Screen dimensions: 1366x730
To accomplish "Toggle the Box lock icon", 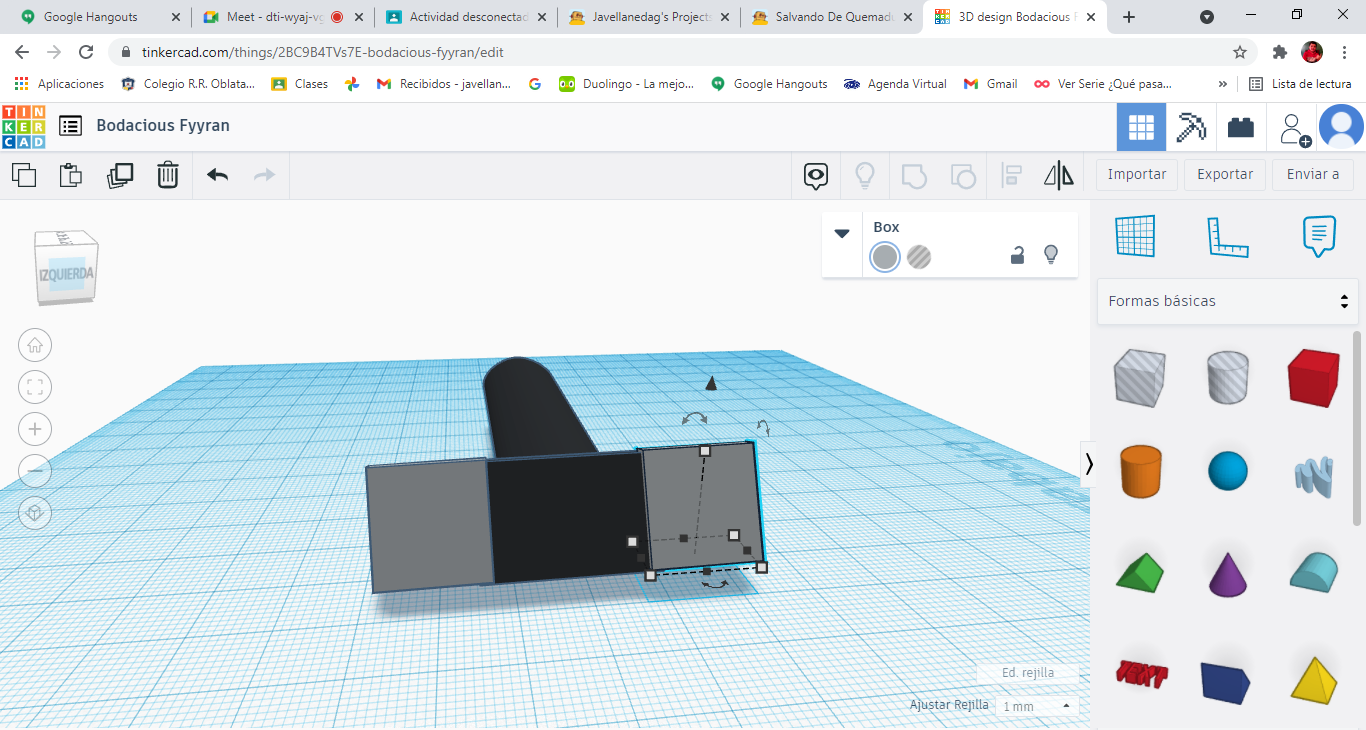I will [x=1017, y=255].
